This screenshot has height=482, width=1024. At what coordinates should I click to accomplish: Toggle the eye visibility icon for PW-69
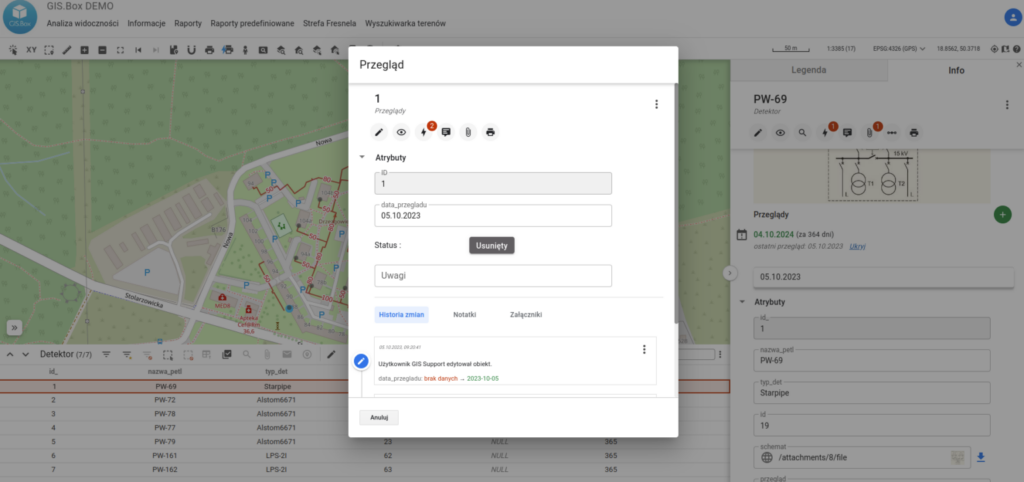[780, 132]
